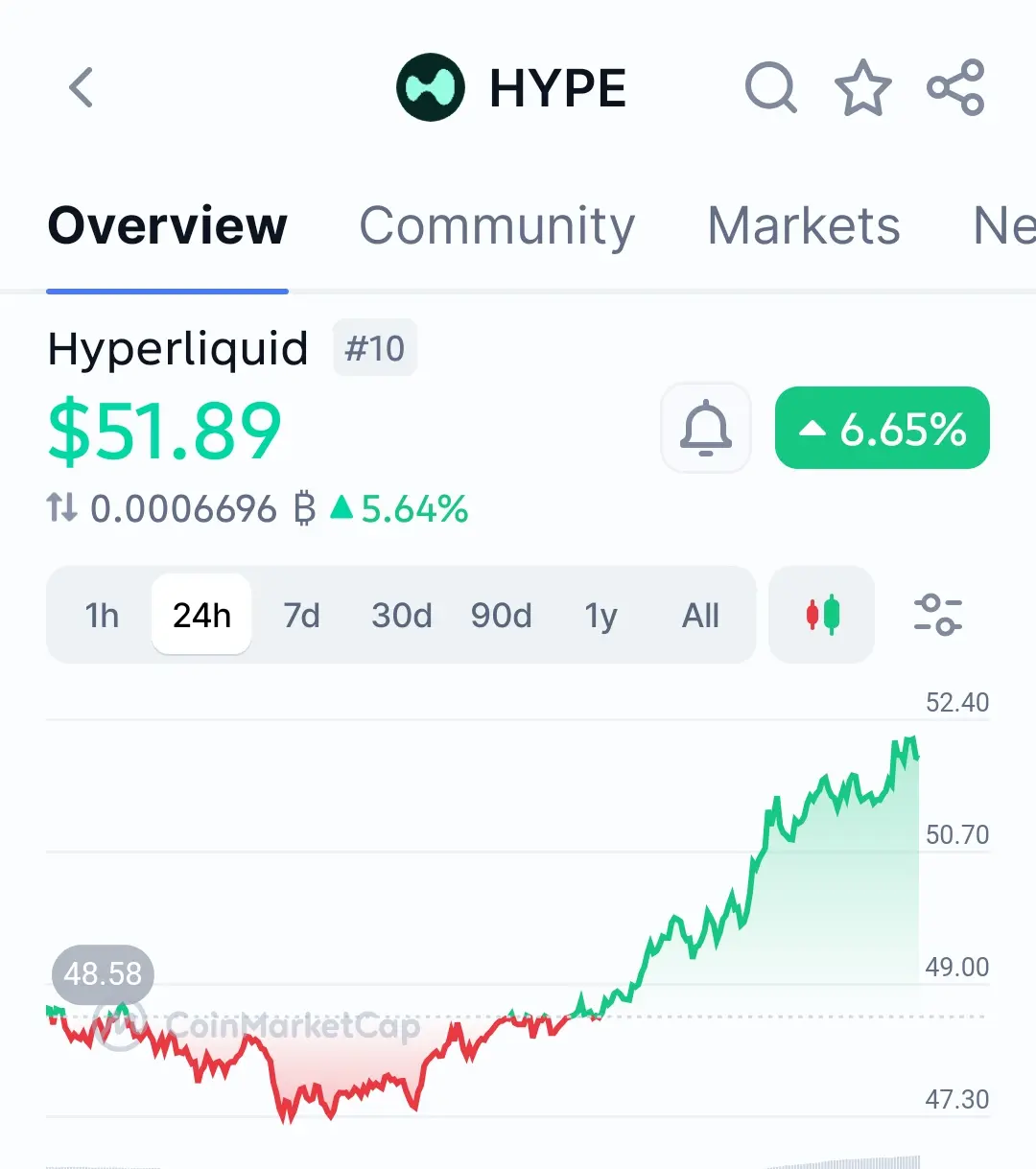Switch to the Community tab
1036x1169 pixels.
[x=497, y=226]
